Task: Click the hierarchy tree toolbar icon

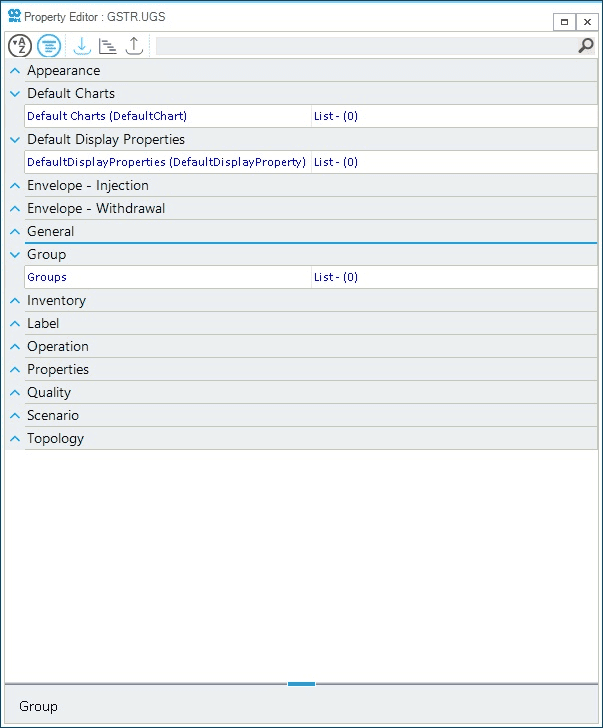Action: click(108, 46)
